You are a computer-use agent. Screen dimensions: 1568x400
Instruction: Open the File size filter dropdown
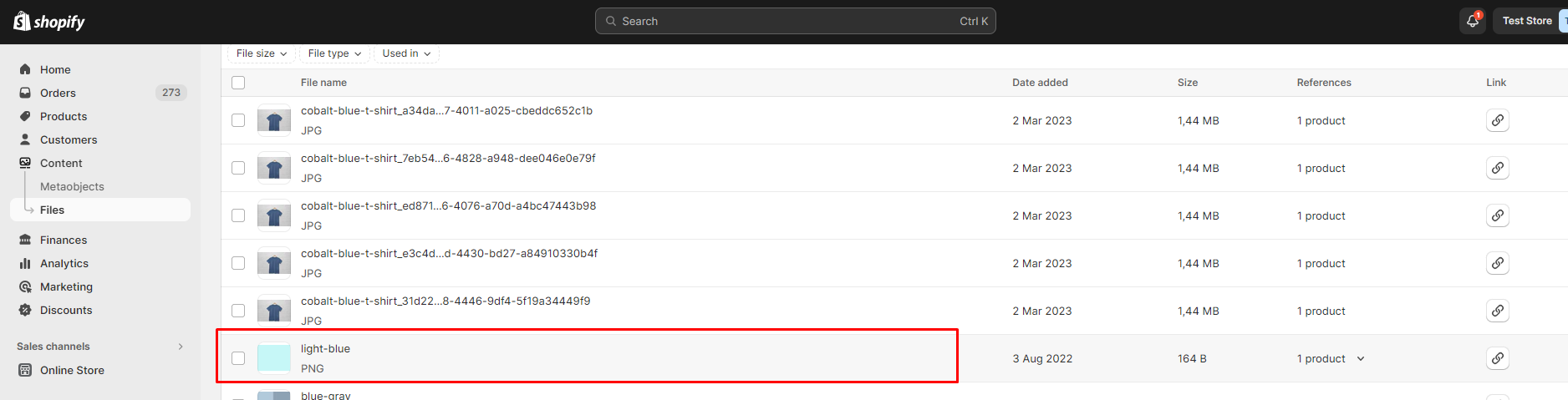(x=262, y=53)
